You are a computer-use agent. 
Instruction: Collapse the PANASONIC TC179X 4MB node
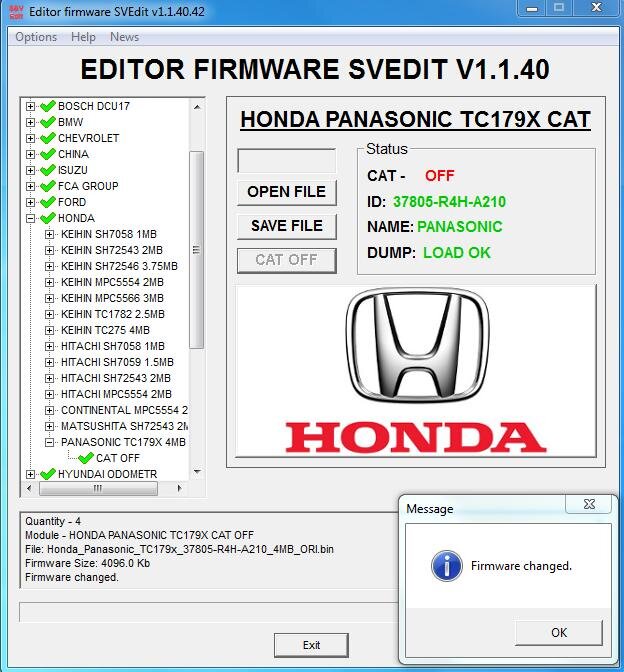click(x=49, y=442)
